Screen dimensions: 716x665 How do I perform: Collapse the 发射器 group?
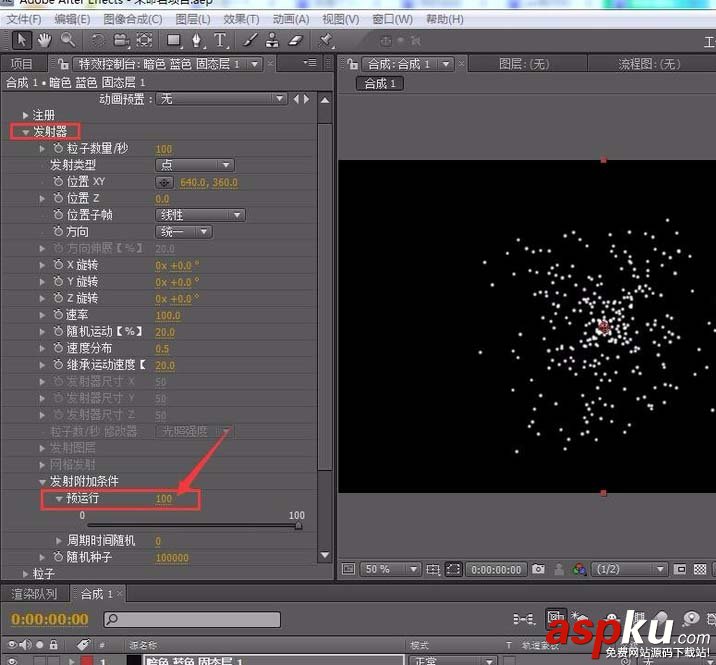26,132
